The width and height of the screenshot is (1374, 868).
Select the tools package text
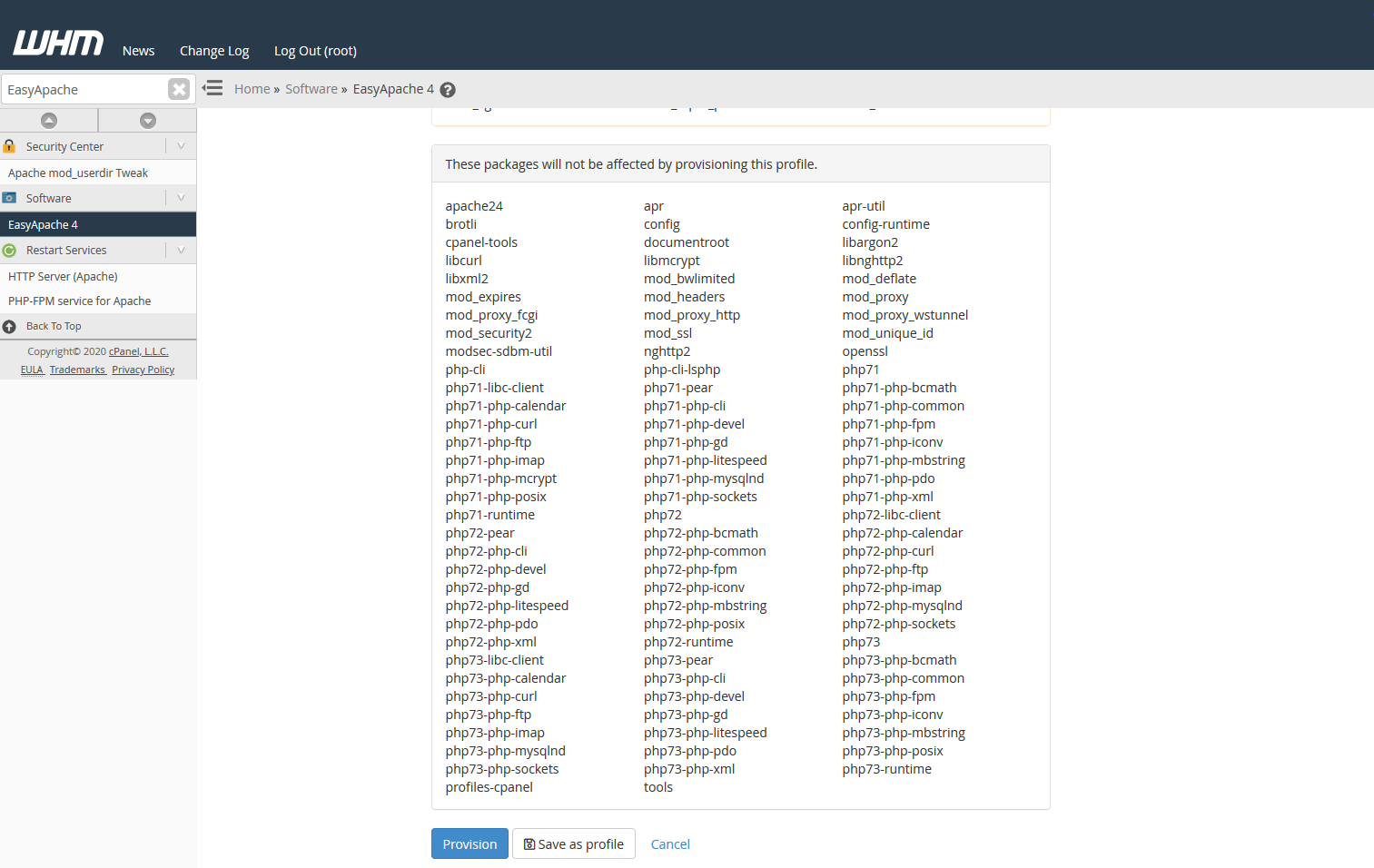click(x=658, y=787)
